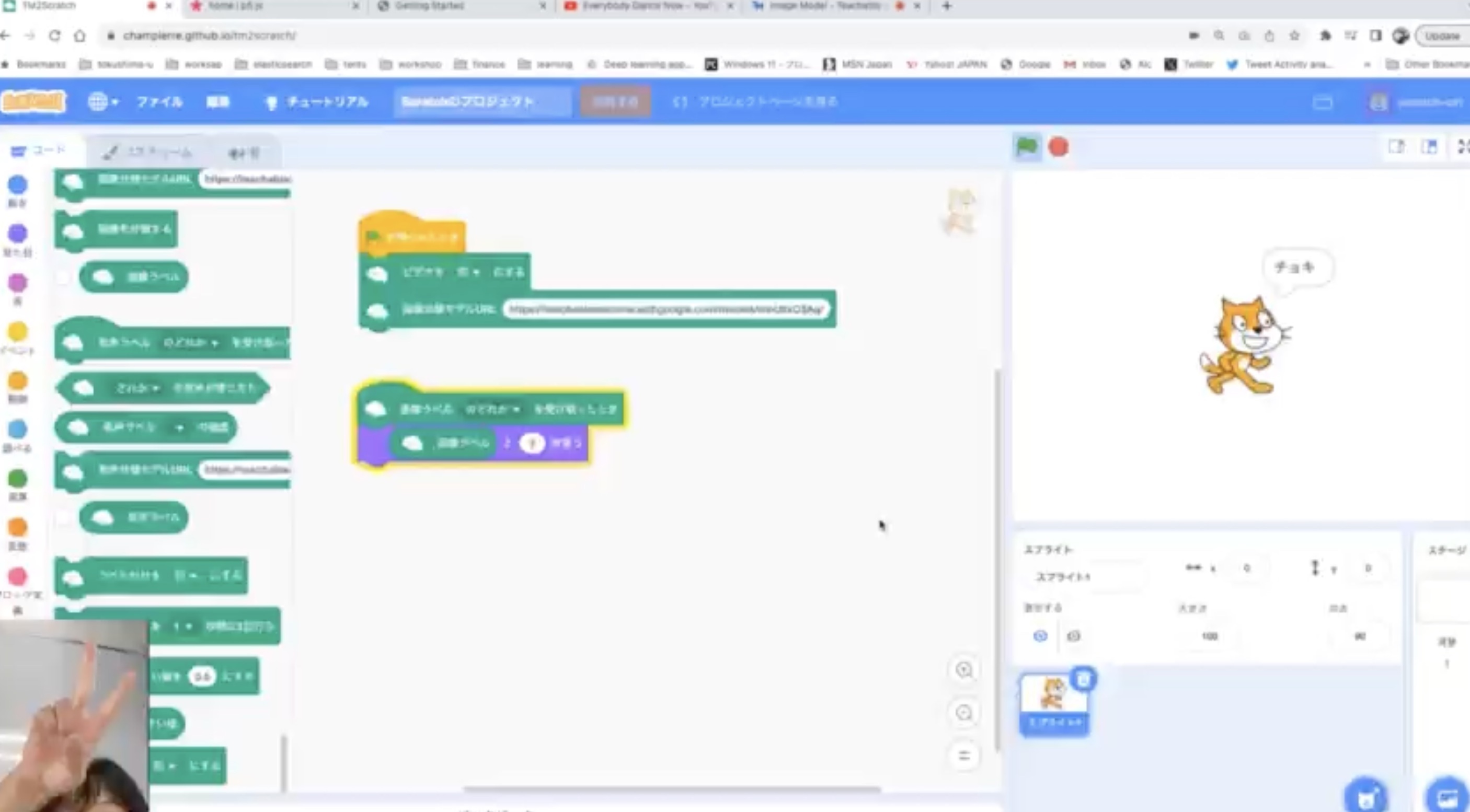This screenshot has width=1470, height=812.
Task: Zoom in the code workspace
Action: (964, 670)
